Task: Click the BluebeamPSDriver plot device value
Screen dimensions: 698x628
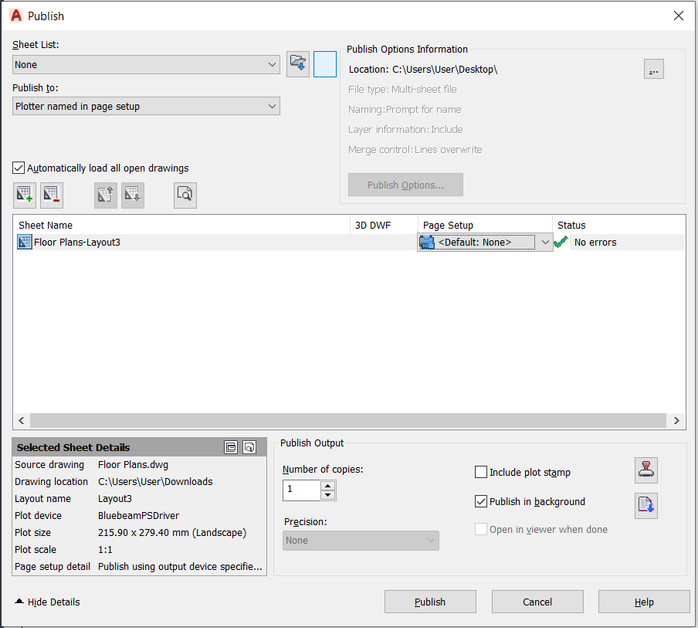Action: pyautogui.click(x=138, y=515)
